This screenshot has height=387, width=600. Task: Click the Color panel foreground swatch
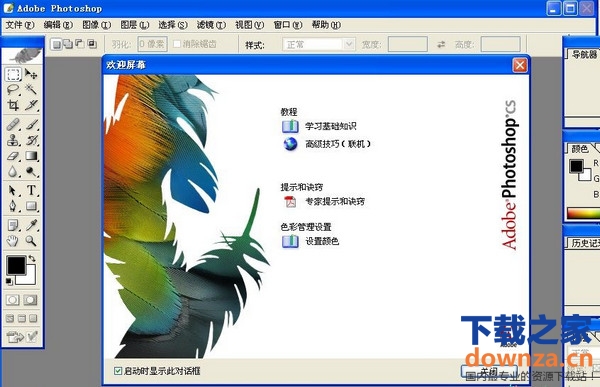coord(576,166)
